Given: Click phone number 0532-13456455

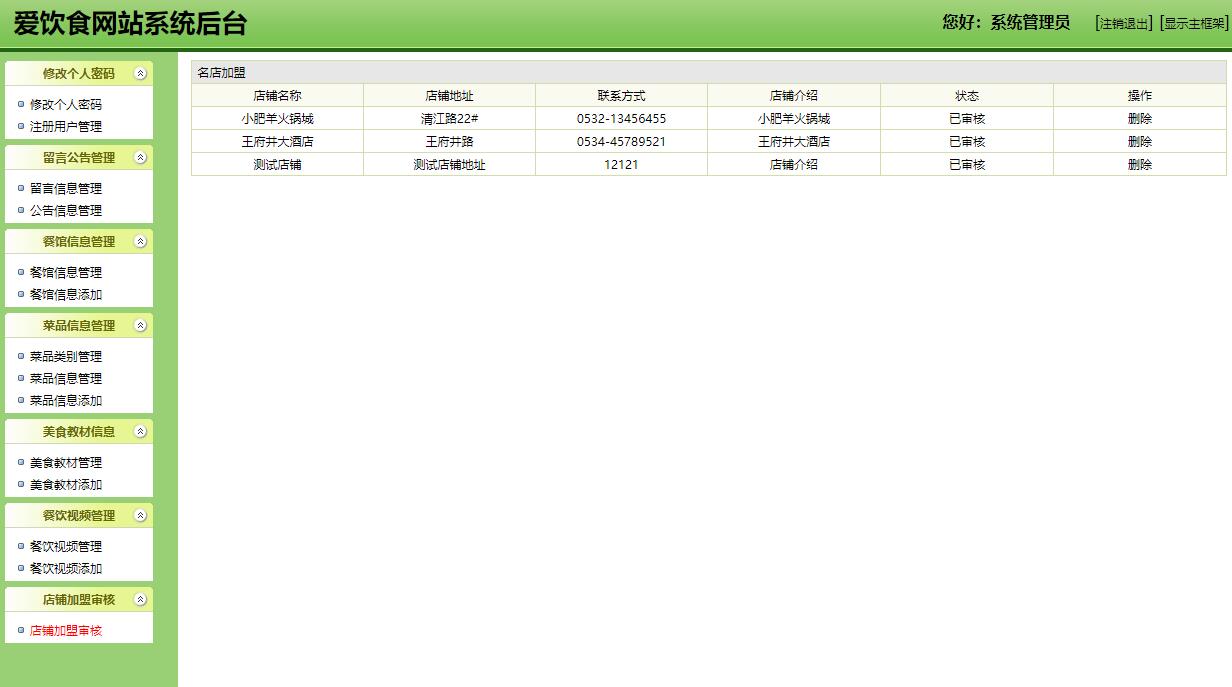Looking at the screenshot, I should coord(621,118).
